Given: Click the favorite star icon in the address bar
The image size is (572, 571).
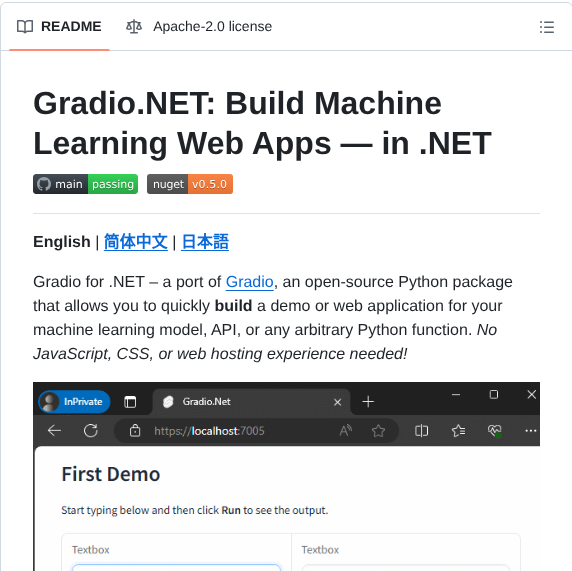Looking at the screenshot, I should (378, 431).
